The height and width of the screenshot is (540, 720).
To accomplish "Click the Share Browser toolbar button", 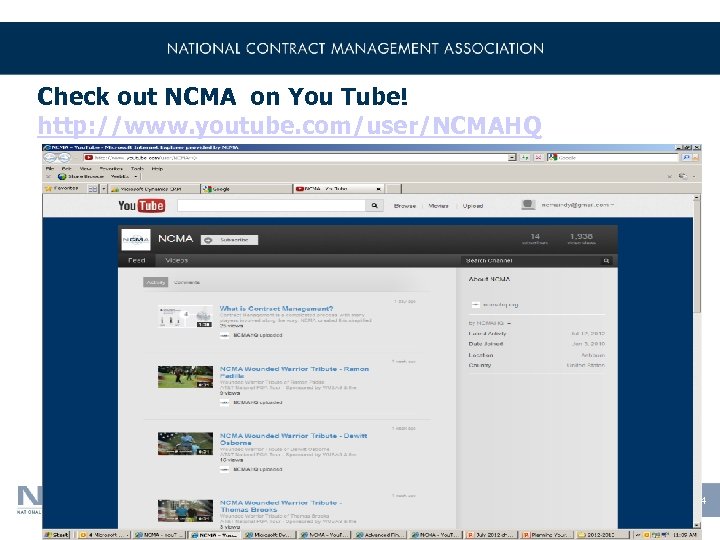I will tap(81, 176).
